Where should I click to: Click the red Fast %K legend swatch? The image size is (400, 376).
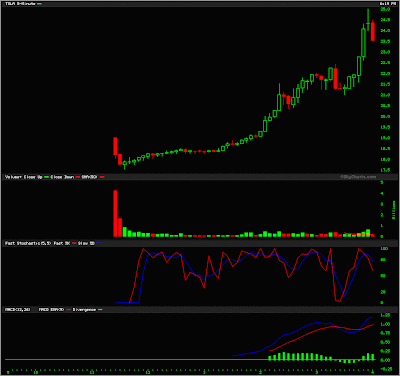pyautogui.click(x=74, y=244)
